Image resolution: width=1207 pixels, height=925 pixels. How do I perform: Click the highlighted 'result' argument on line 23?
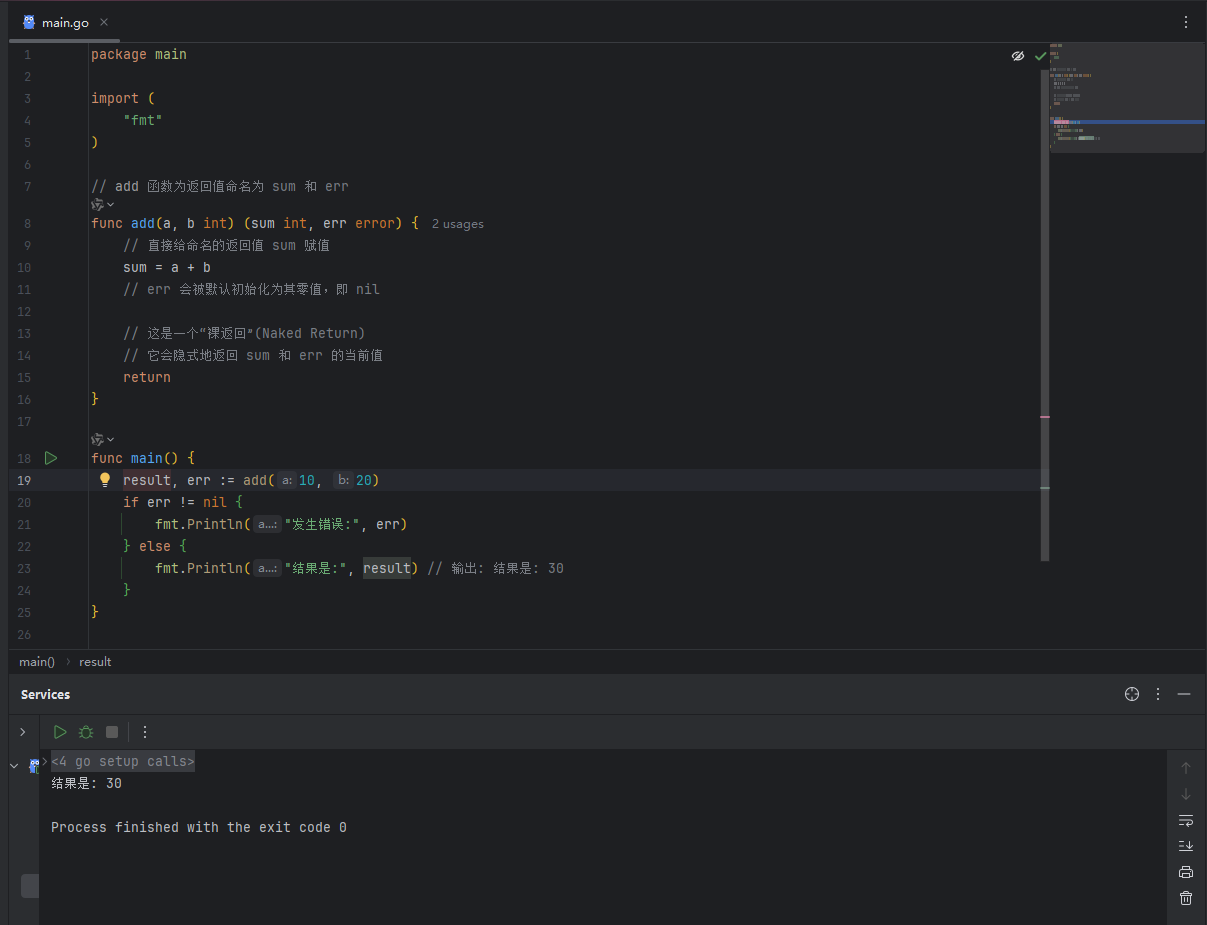[x=387, y=568]
